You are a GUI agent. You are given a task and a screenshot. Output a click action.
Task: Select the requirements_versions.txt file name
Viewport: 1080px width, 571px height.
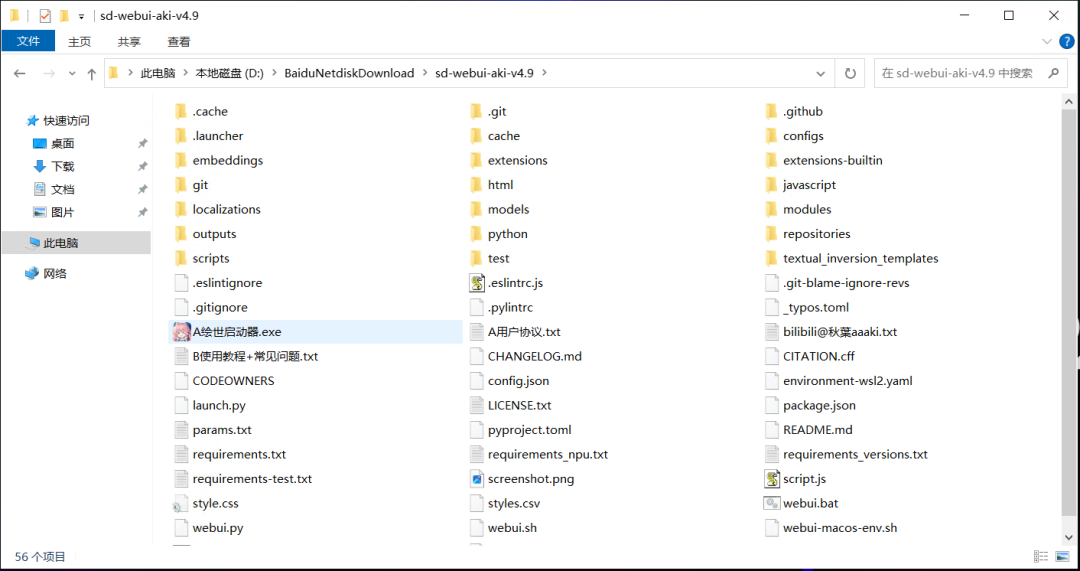[x=855, y=455]
